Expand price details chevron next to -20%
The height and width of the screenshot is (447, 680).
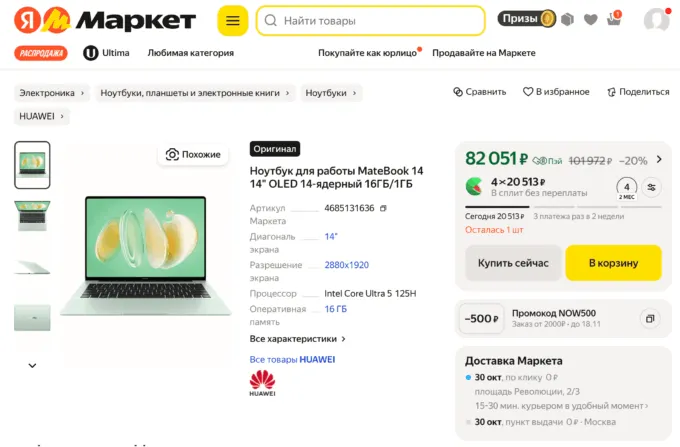pyautogui.click(x=659, y=159)
